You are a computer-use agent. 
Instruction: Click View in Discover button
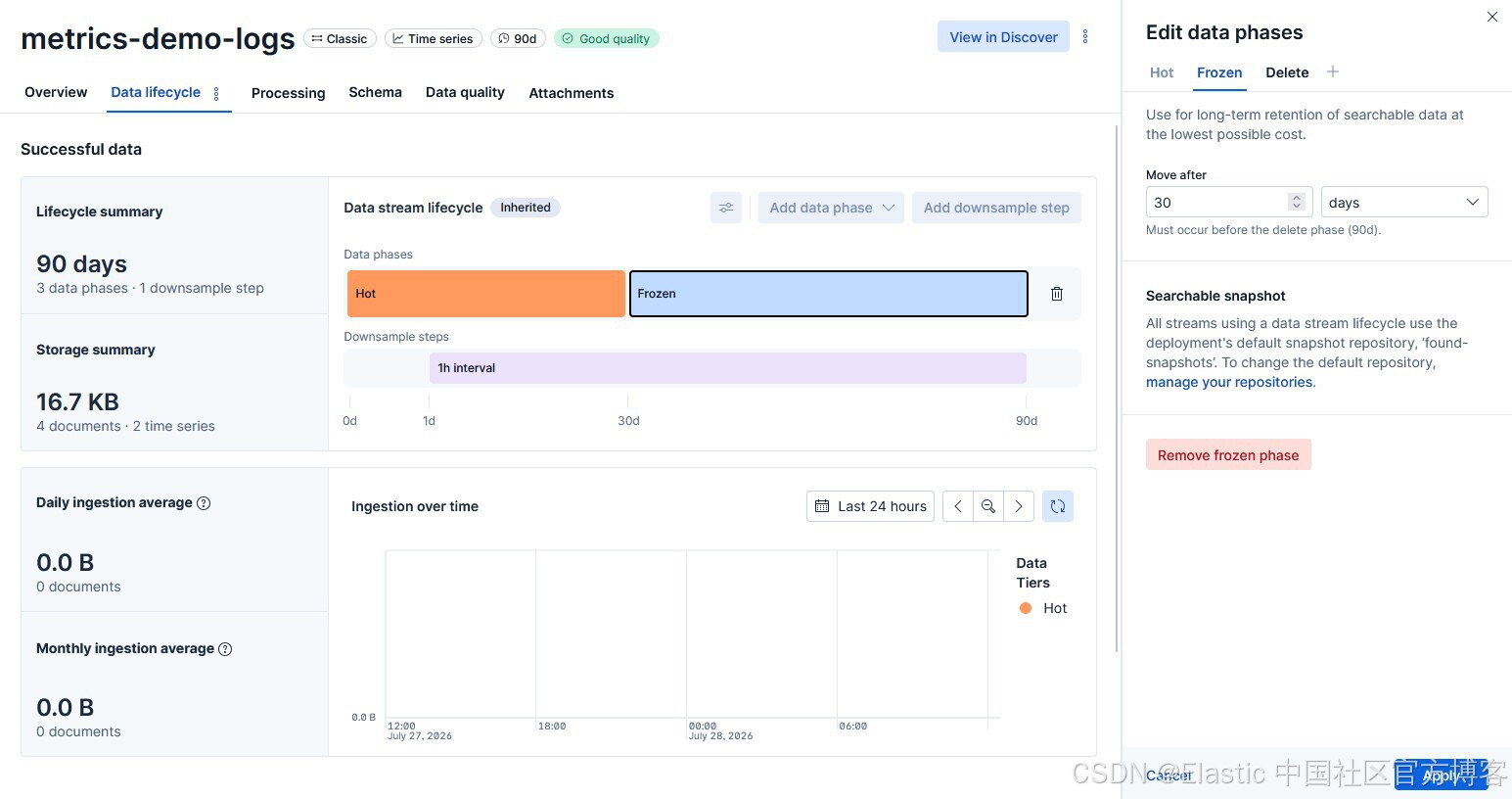click(1003, 37)
